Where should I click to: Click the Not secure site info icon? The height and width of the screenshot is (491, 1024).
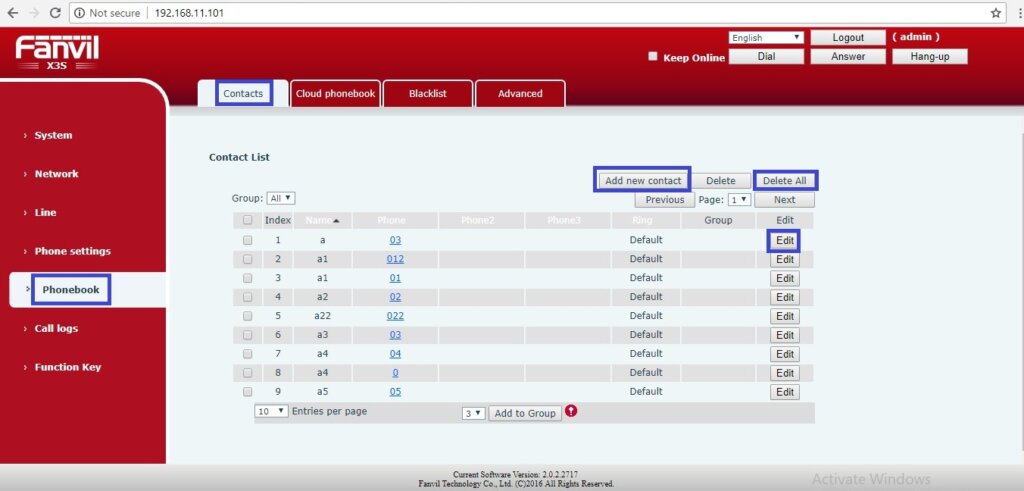click(79, 13)
